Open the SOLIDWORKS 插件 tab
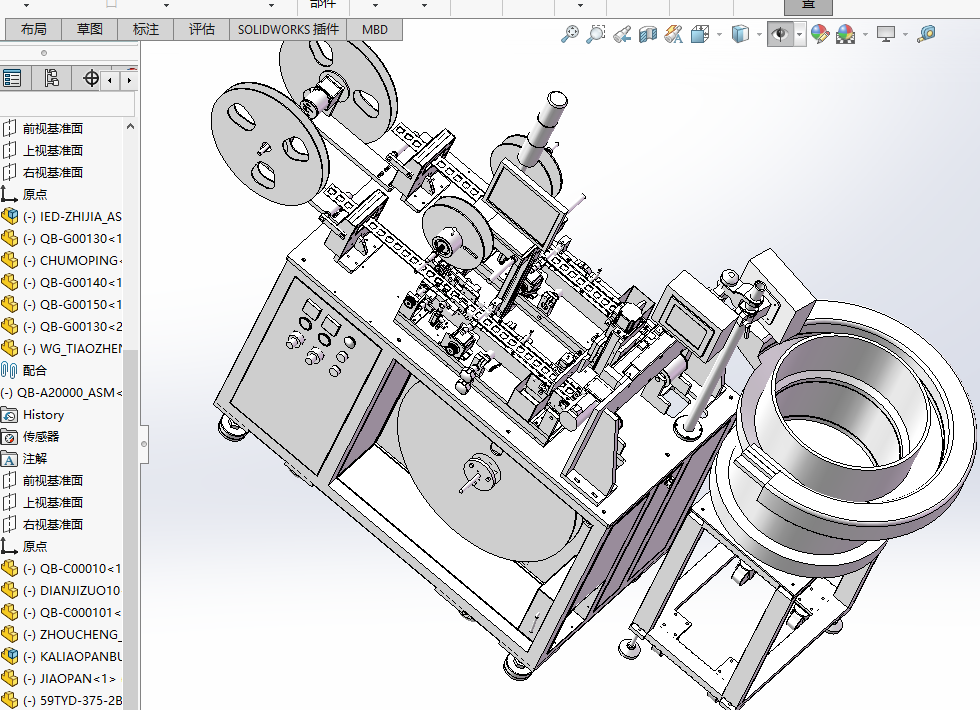Viewport: 980px width, 710px height. pyautogui.click(x=288, y=29)
